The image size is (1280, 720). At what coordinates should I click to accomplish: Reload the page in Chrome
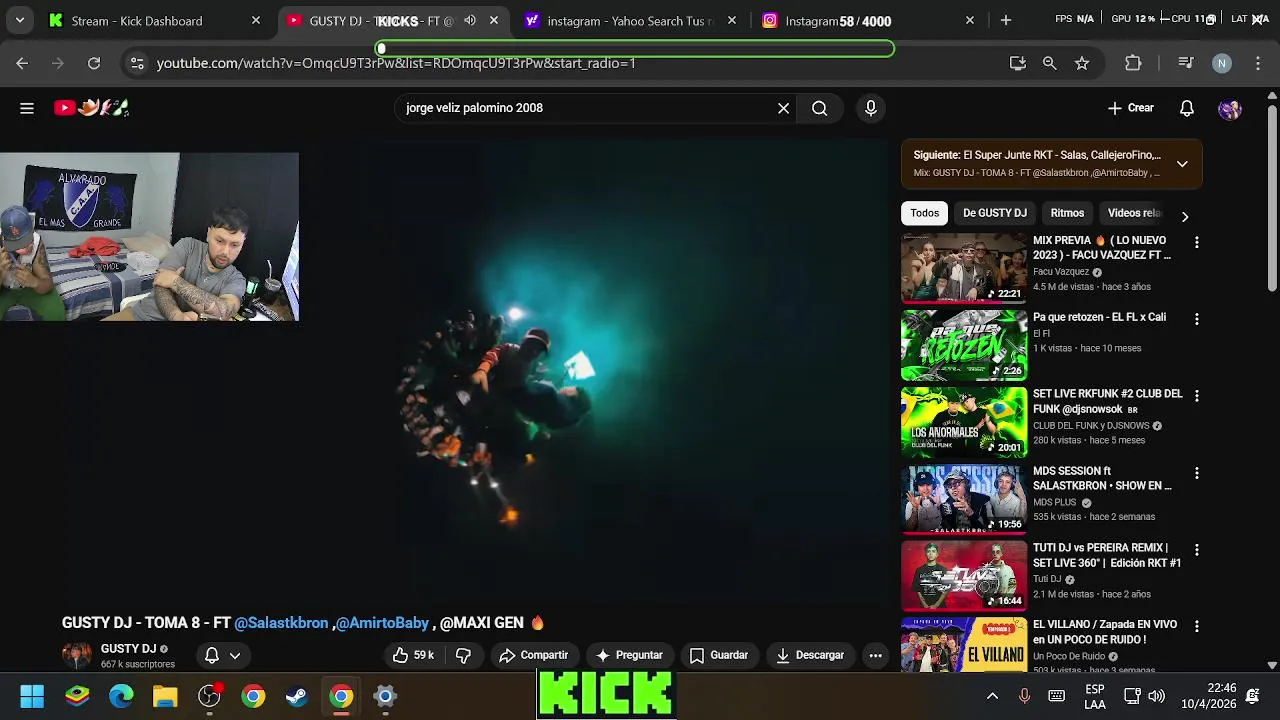point(94,63)
